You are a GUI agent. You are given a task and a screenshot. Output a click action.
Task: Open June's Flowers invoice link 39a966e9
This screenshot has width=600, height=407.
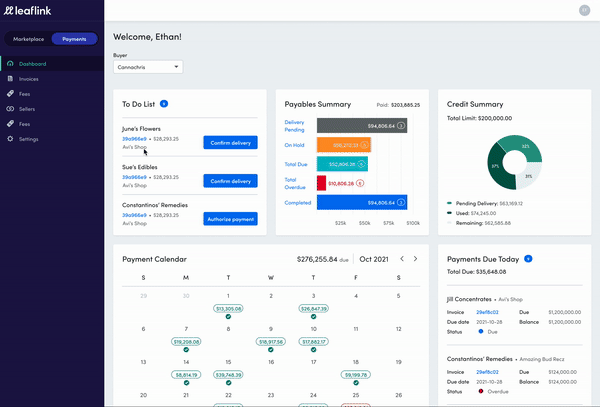(x=134, y=139)
